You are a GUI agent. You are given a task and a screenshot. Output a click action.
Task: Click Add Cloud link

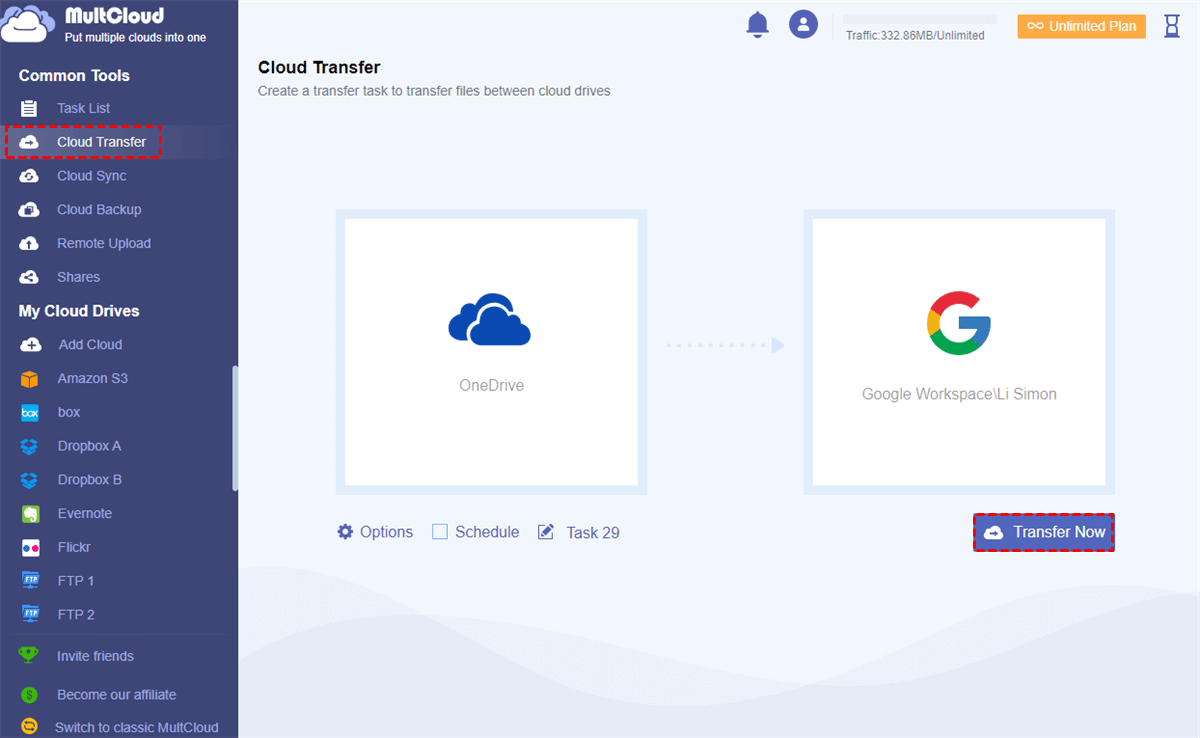(x=90, y=345)
